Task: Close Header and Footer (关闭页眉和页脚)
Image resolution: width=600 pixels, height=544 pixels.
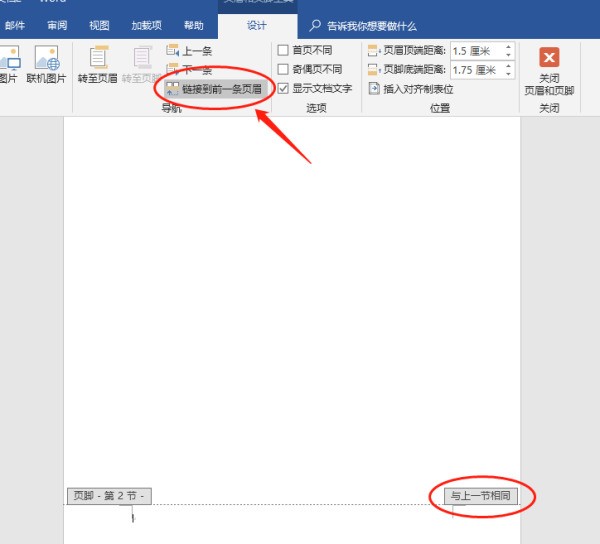Action: click(549, 71)
